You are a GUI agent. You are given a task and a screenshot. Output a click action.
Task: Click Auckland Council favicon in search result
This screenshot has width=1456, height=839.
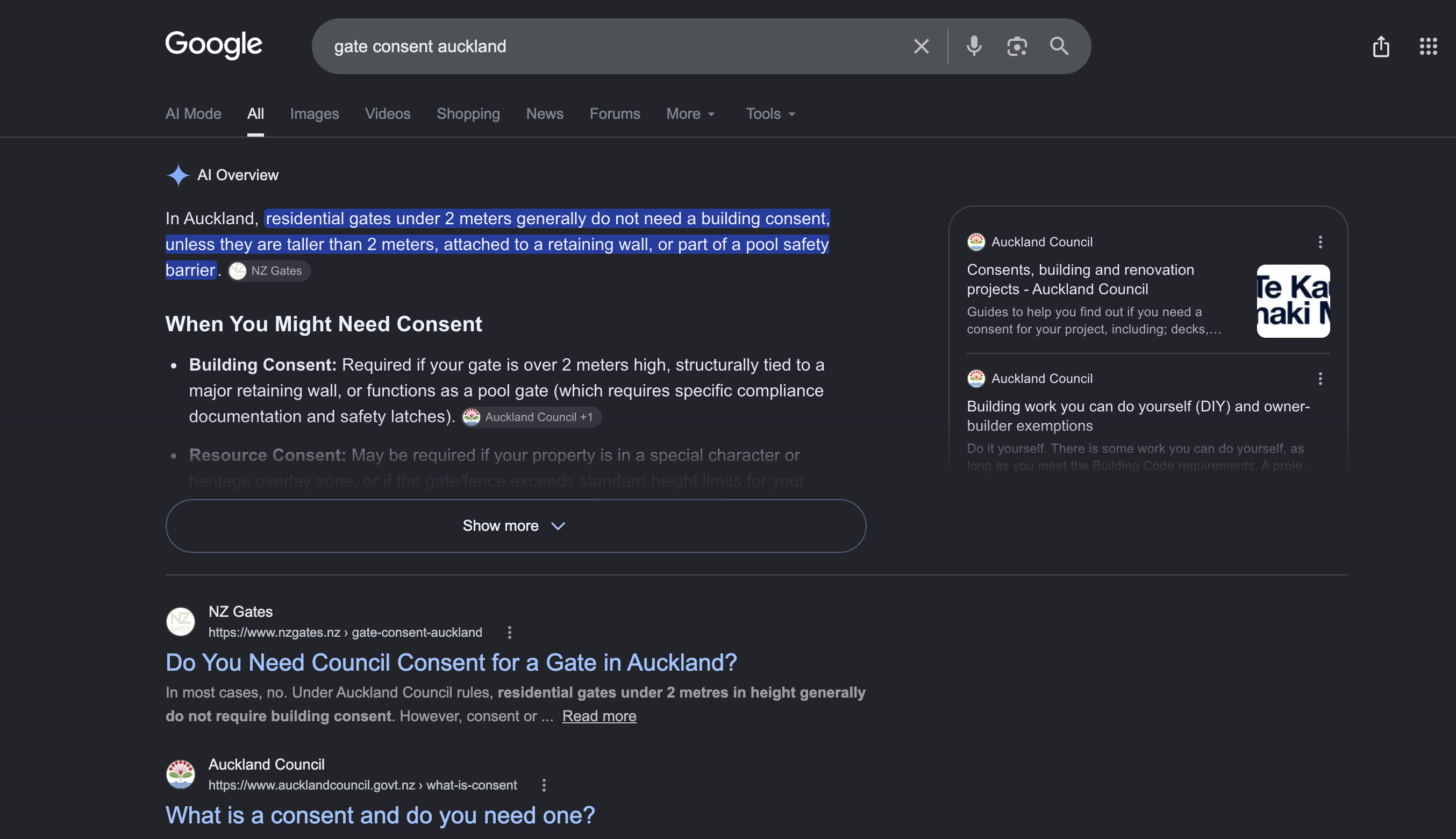tap(180, 774)
